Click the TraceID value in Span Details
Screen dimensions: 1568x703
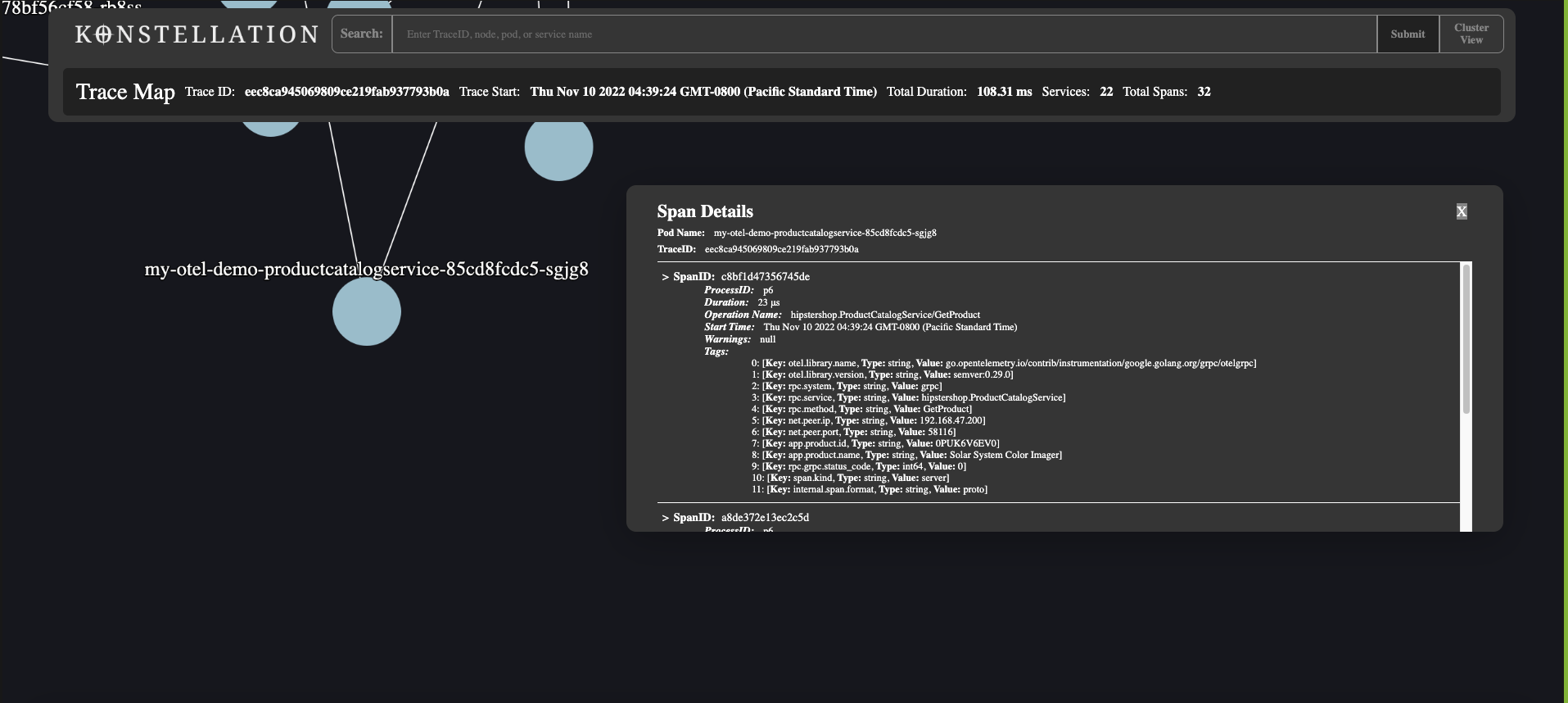pyautogui.click(x=782, y=249)
